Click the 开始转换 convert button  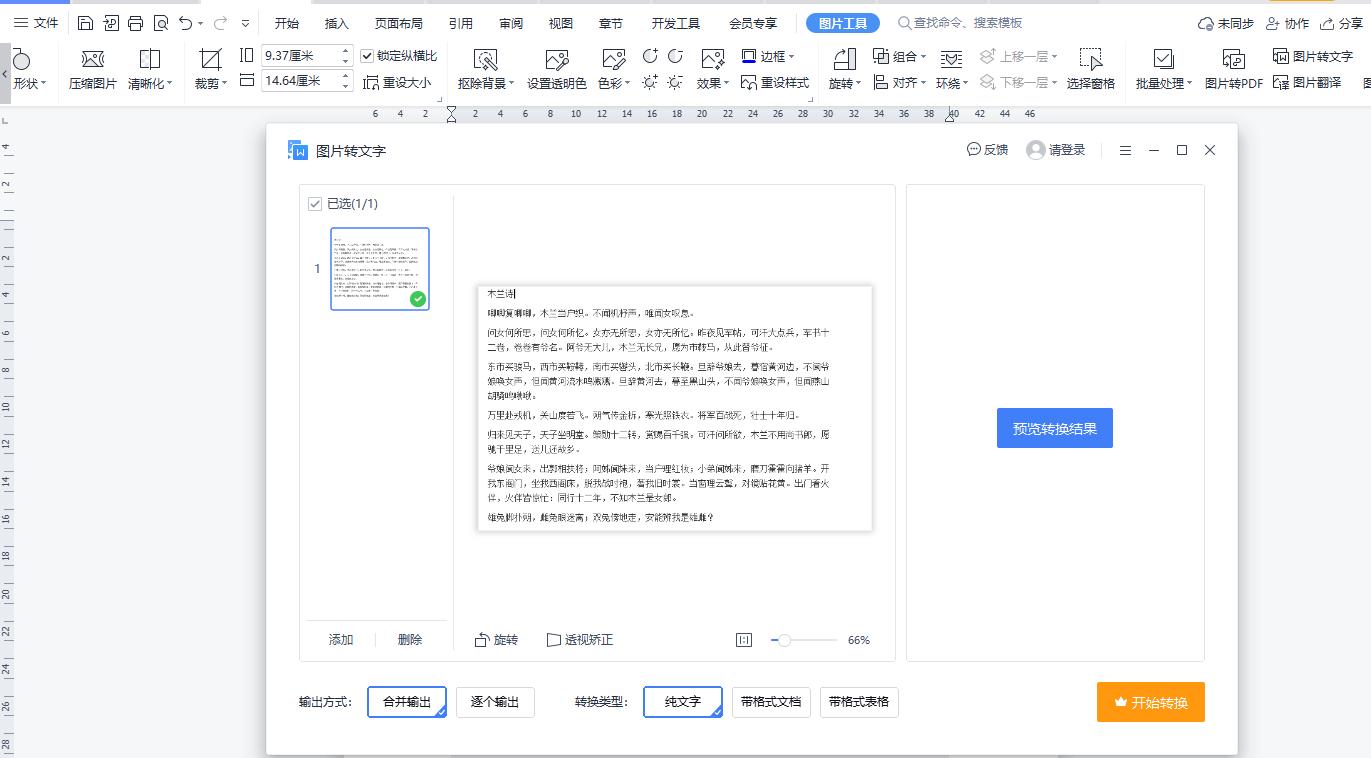click(1150, 702)
